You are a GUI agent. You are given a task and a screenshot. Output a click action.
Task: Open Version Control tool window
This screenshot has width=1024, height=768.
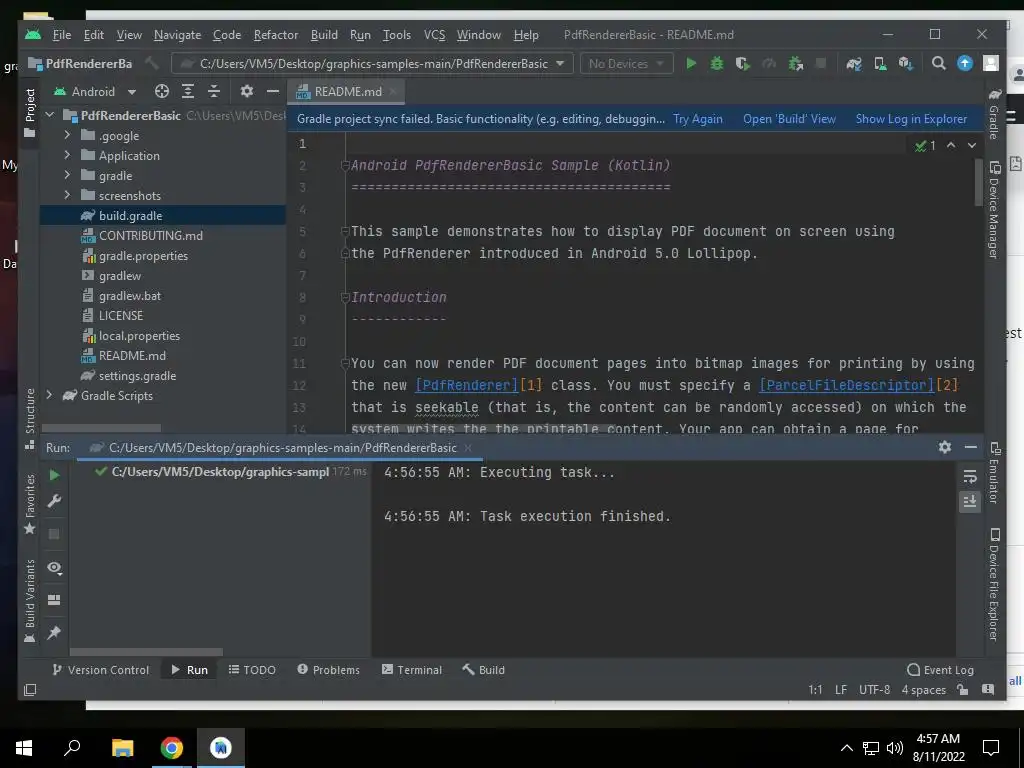click(101, 669)
